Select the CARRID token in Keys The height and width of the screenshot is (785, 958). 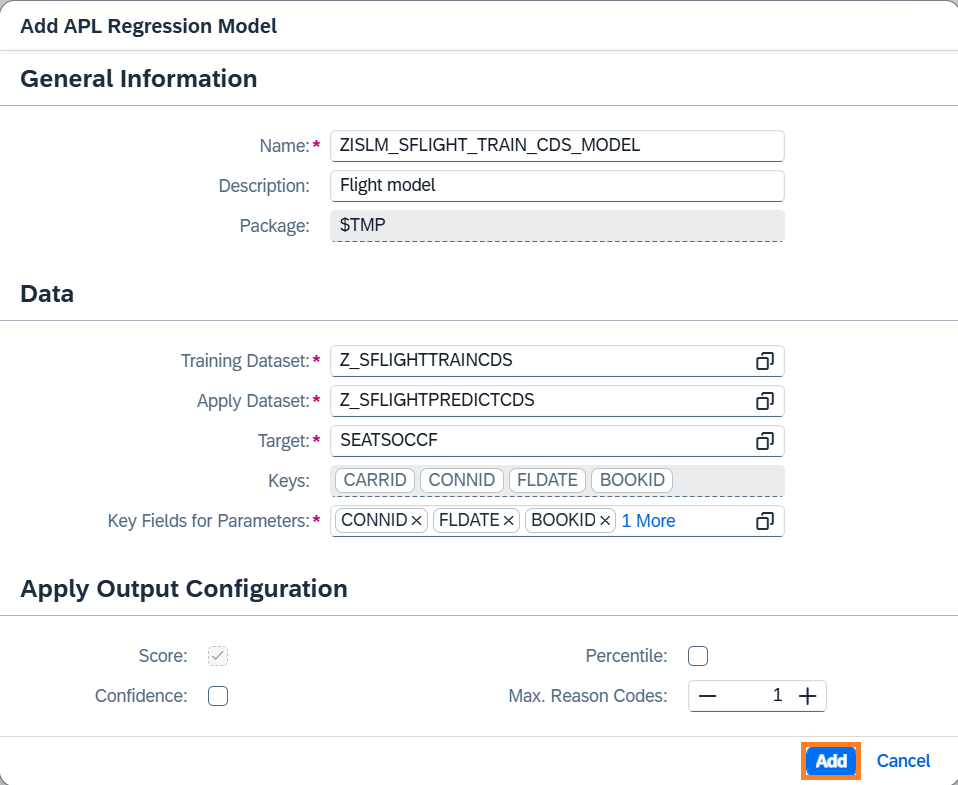tap(375, 480)
